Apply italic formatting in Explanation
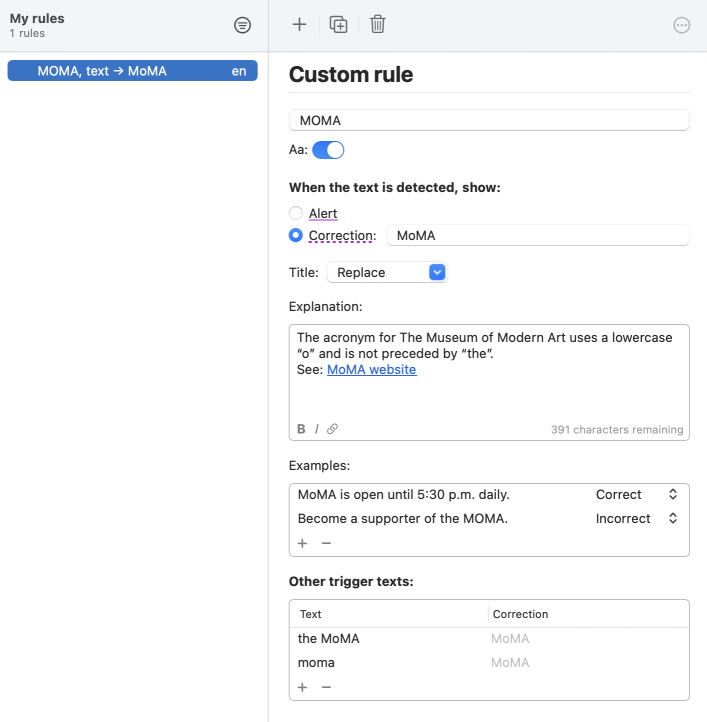707x722 pixels. [317, 429]
